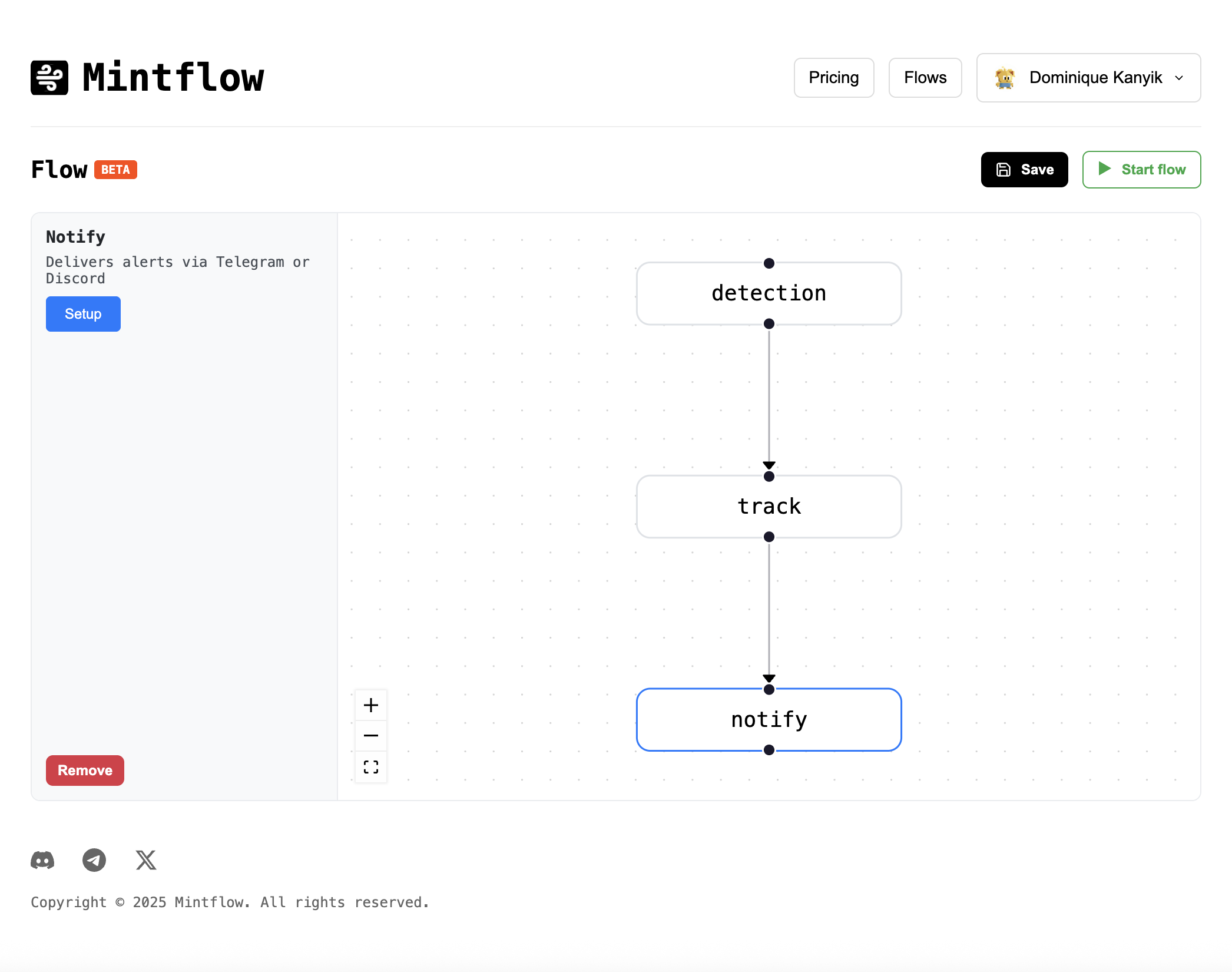This screenshot has width=1232, height=972.
Task: Click the BETA badge next to Flow
Action: click(x=115, y=170)
